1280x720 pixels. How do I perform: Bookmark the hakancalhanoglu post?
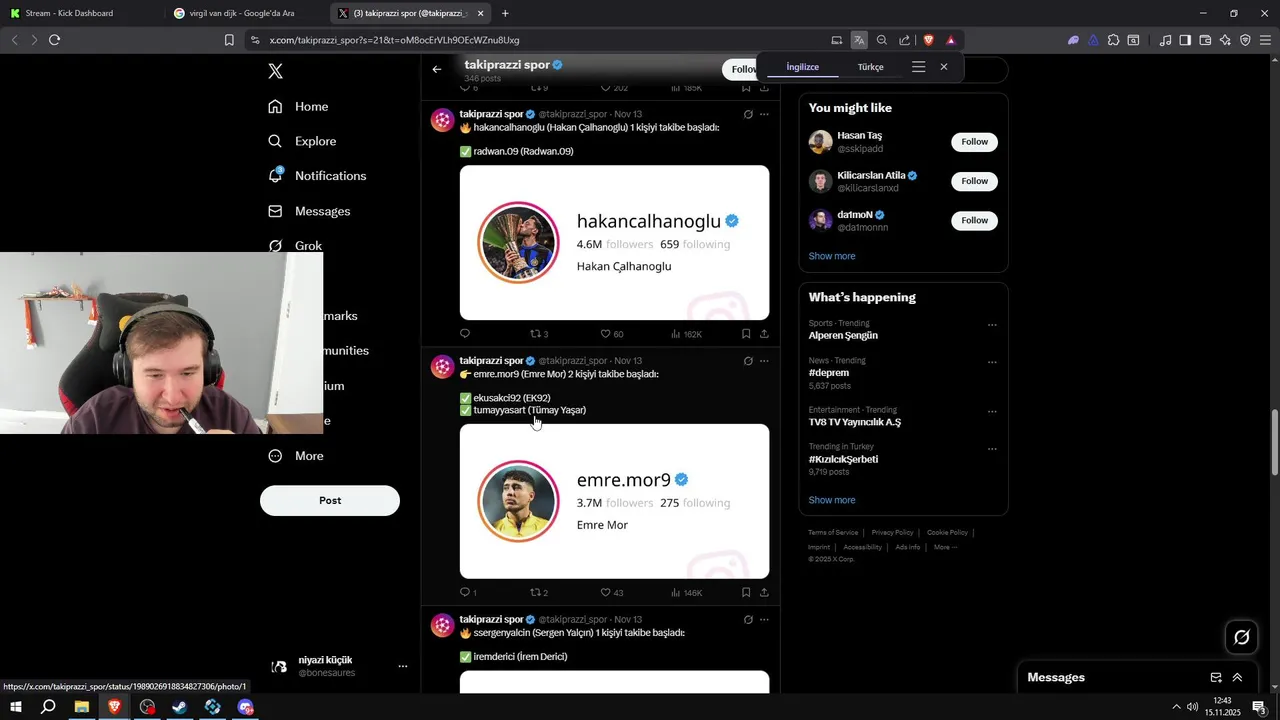(x=746, y=334)
